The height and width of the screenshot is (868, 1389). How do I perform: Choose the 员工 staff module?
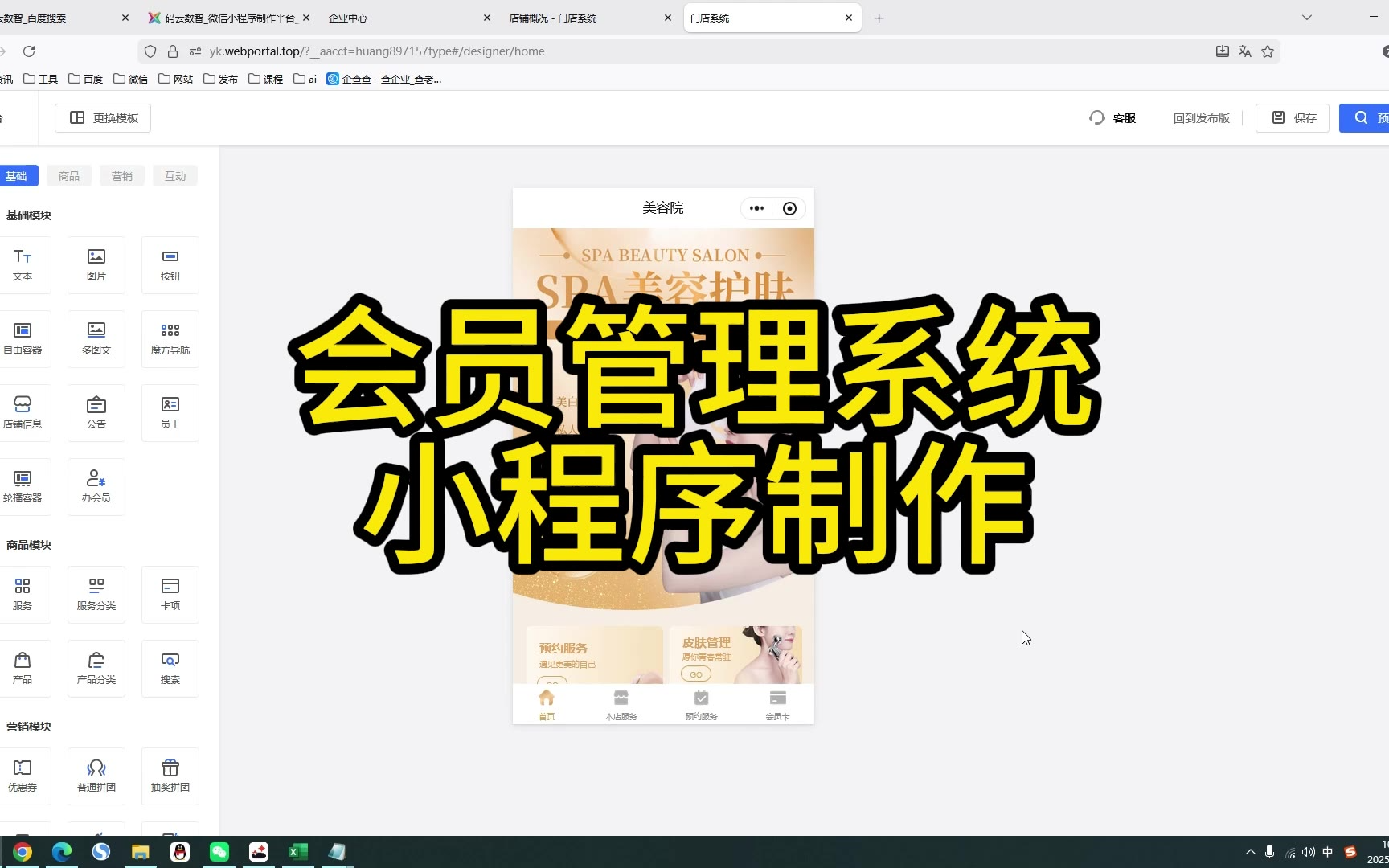click(170, 412)
